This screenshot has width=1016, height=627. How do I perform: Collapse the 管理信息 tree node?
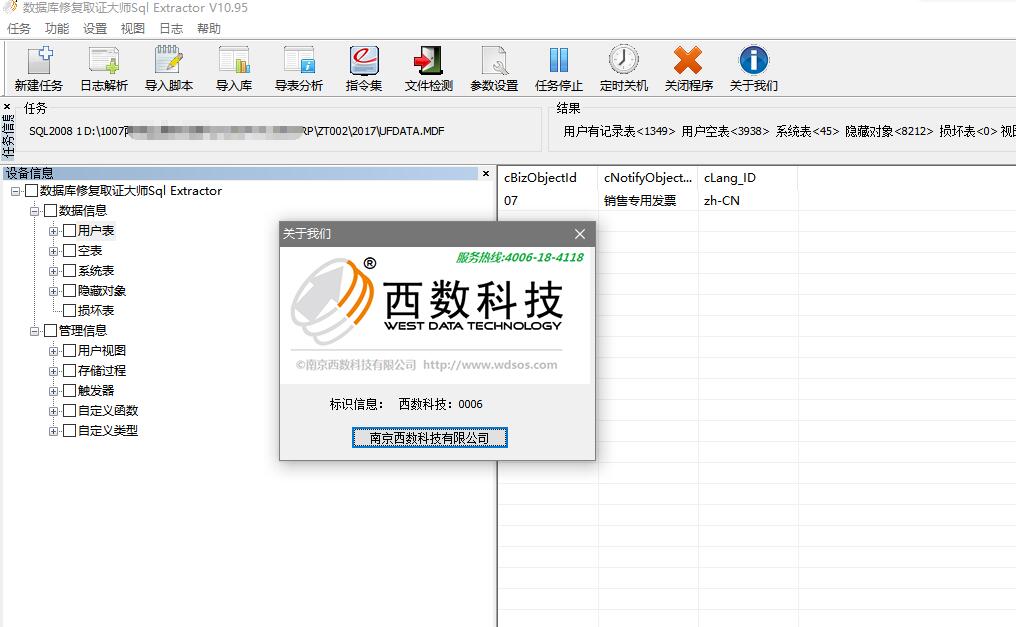click(34, 332)
